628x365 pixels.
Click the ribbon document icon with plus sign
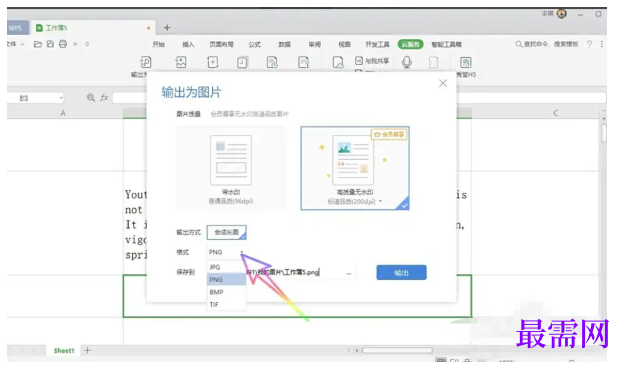tap(213, 62)
